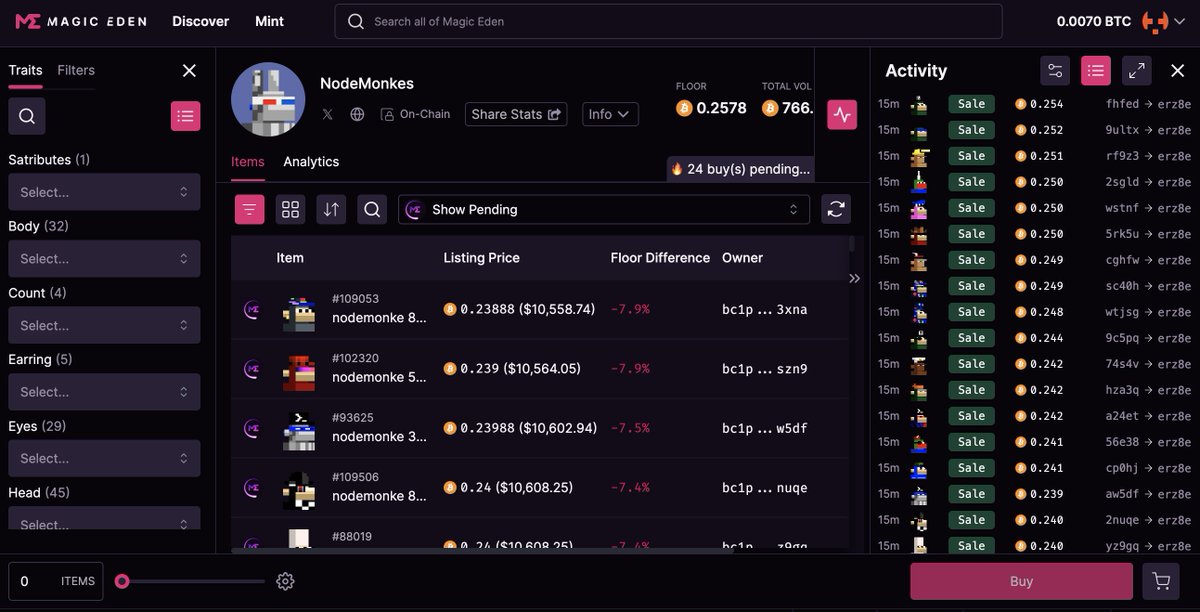Expand the Earring select dropdown
1200x612 pixels.
tap(104, 392)
